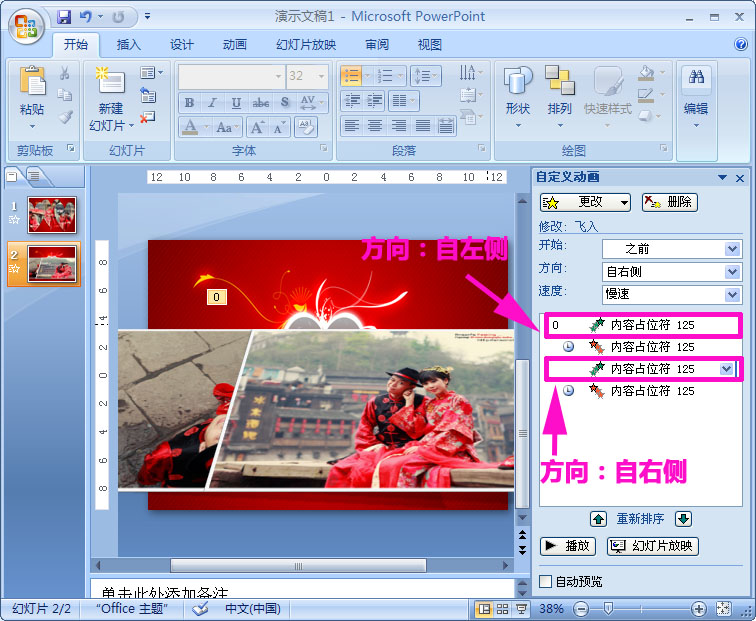
Task: Open the Start (开始) timing dropdown
Action: (732, 249)
